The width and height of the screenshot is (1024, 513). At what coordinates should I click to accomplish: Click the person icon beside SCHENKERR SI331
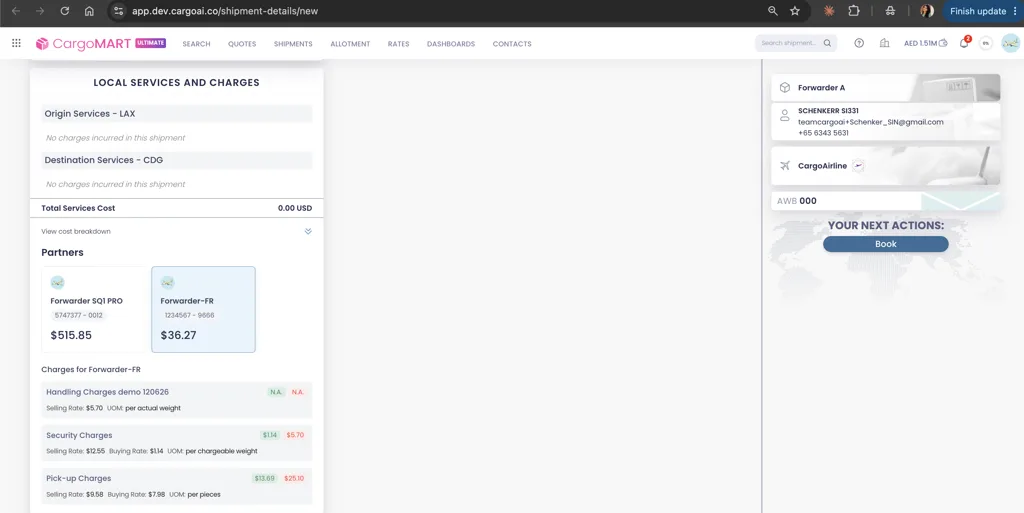[x=785, y=116]
